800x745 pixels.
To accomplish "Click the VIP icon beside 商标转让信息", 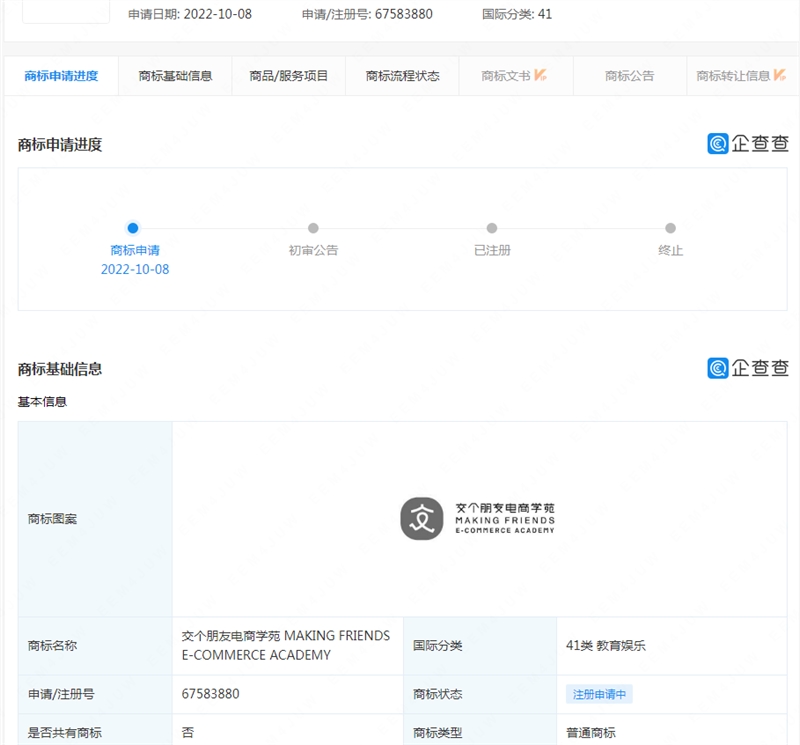I will [x=780, y=76].
